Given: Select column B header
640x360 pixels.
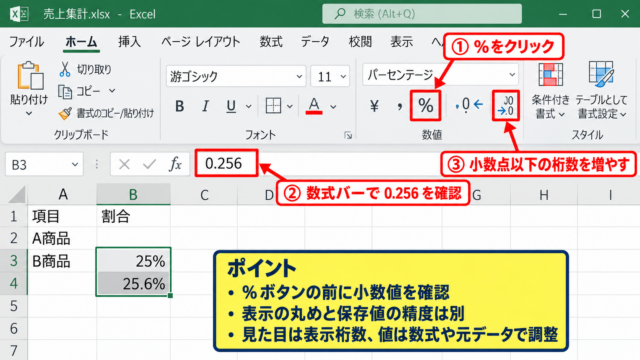Looking at the screenshot, I should [x=133, y=195].
